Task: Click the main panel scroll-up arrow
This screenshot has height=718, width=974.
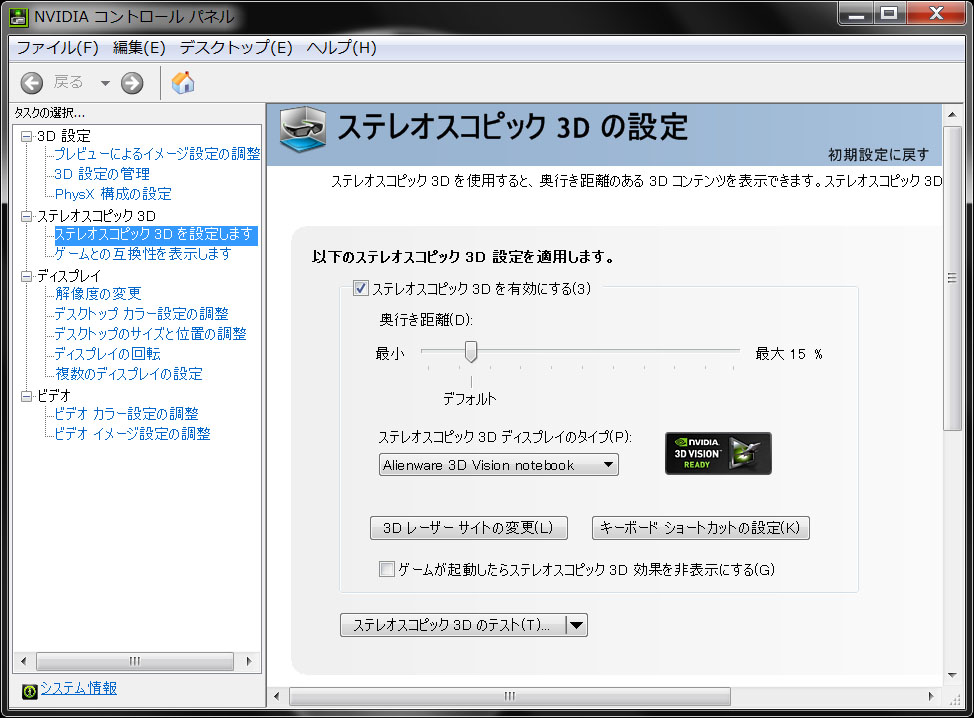Action: [952, 115]
